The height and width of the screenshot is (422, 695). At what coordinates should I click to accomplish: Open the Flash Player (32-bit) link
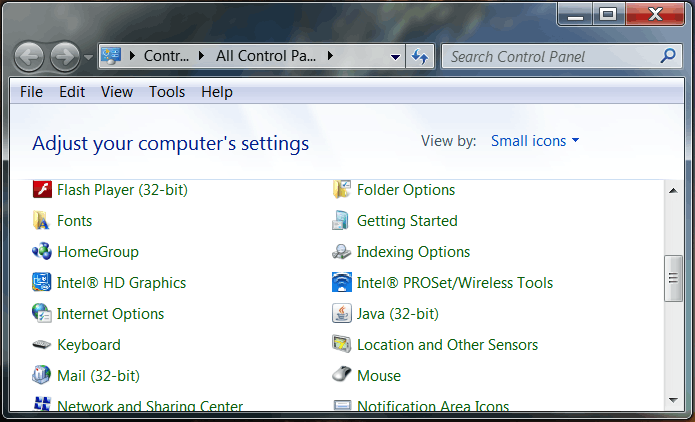[x=122, y=190]
